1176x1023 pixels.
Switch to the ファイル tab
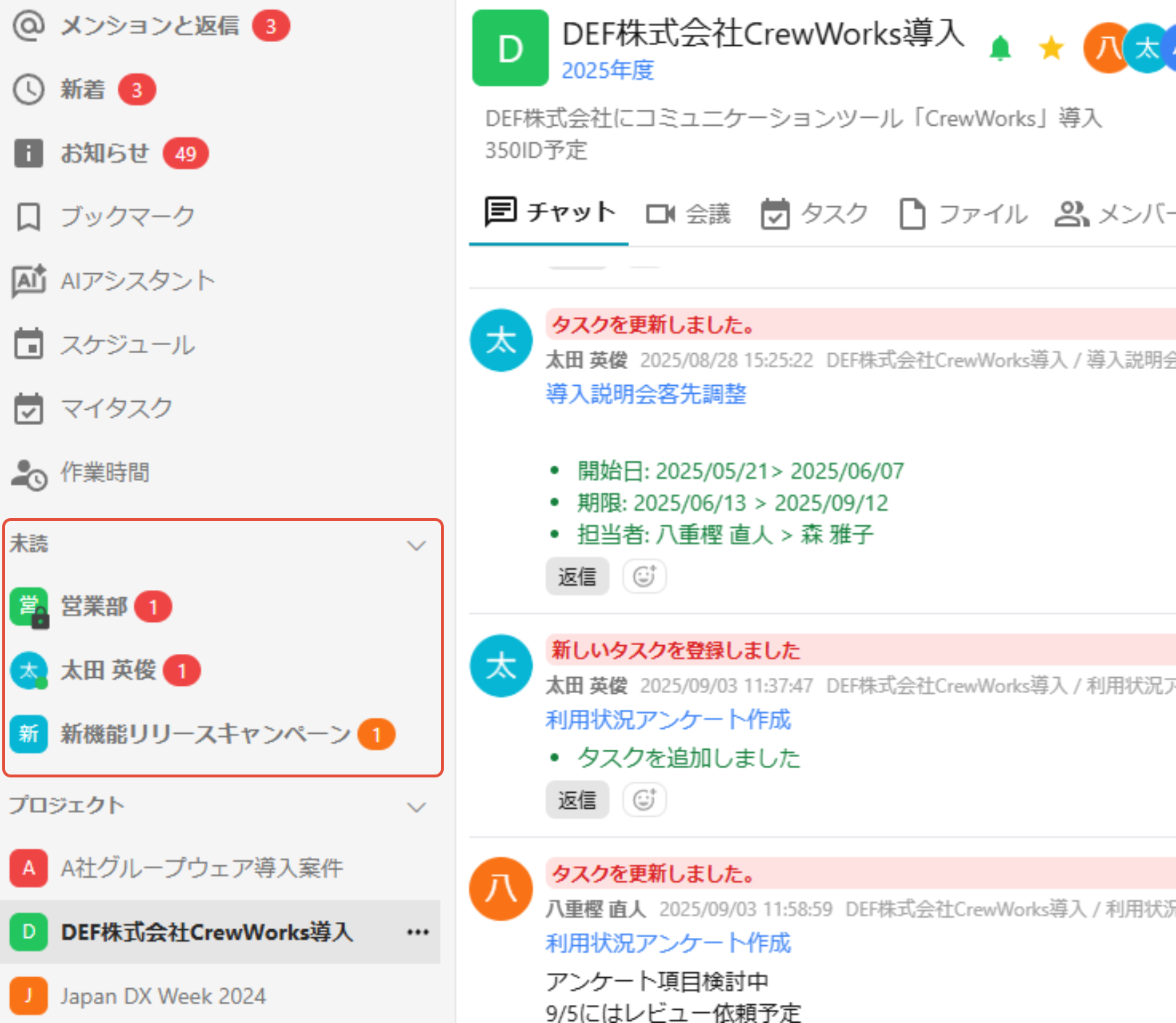click(x=962, y=214)
